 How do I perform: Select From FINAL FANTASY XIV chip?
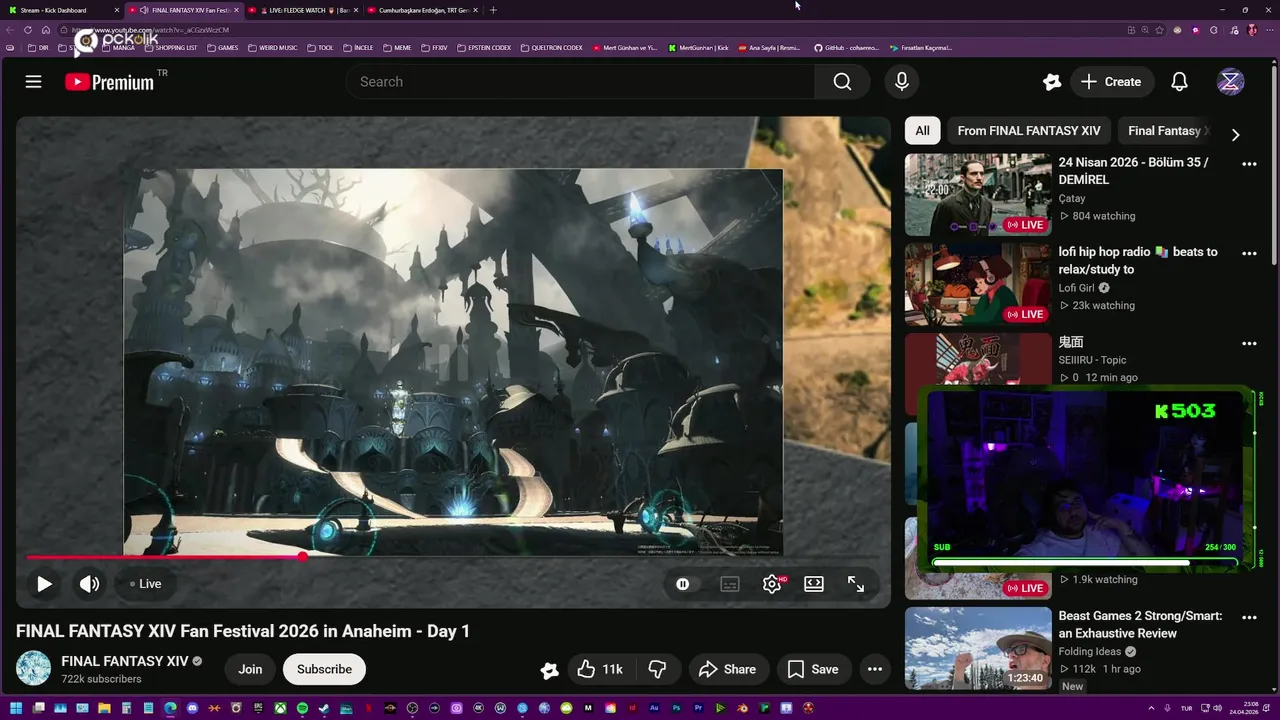pos(1028,131)
